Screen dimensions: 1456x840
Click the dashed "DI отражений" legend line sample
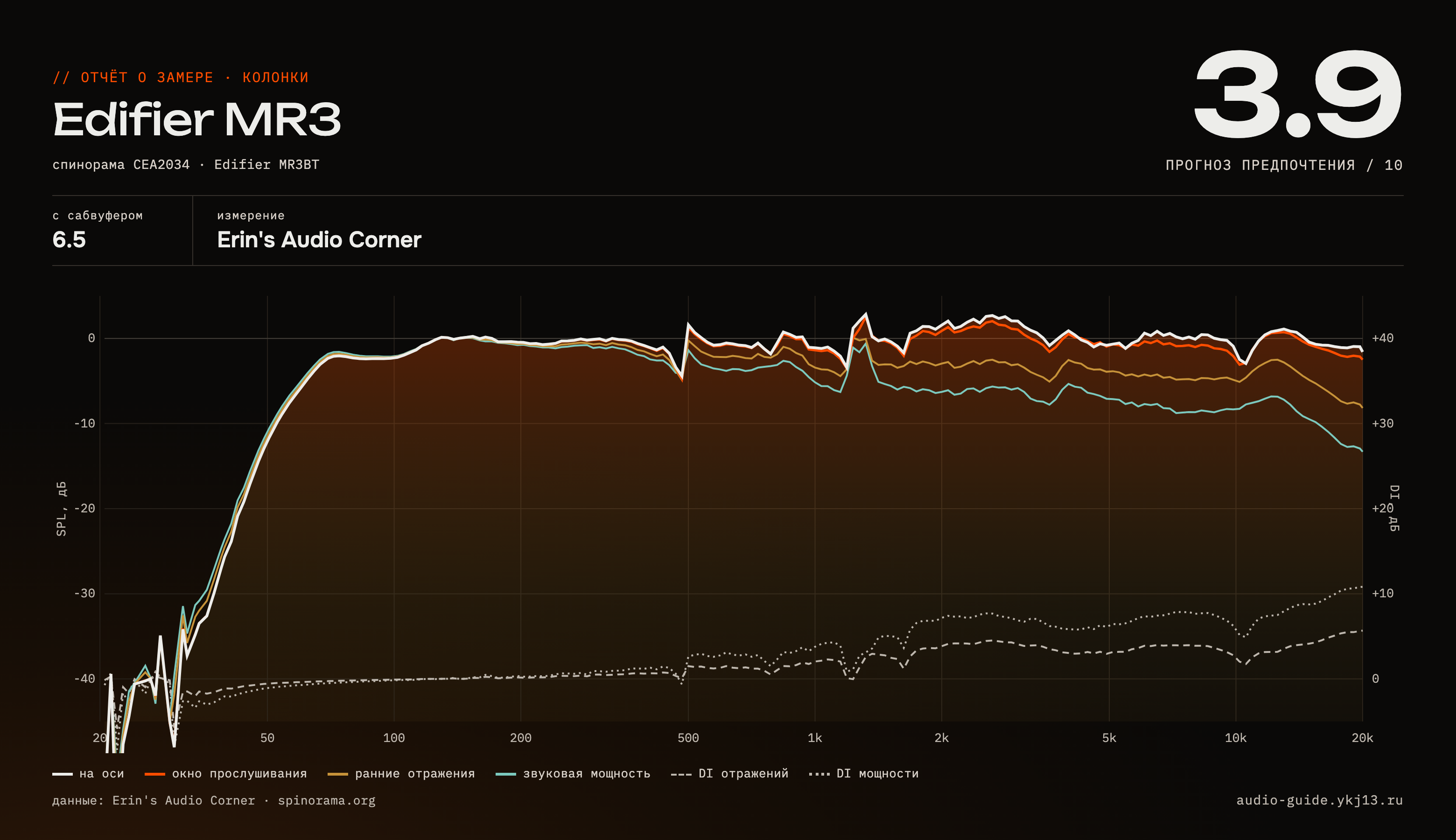[681, 774]
